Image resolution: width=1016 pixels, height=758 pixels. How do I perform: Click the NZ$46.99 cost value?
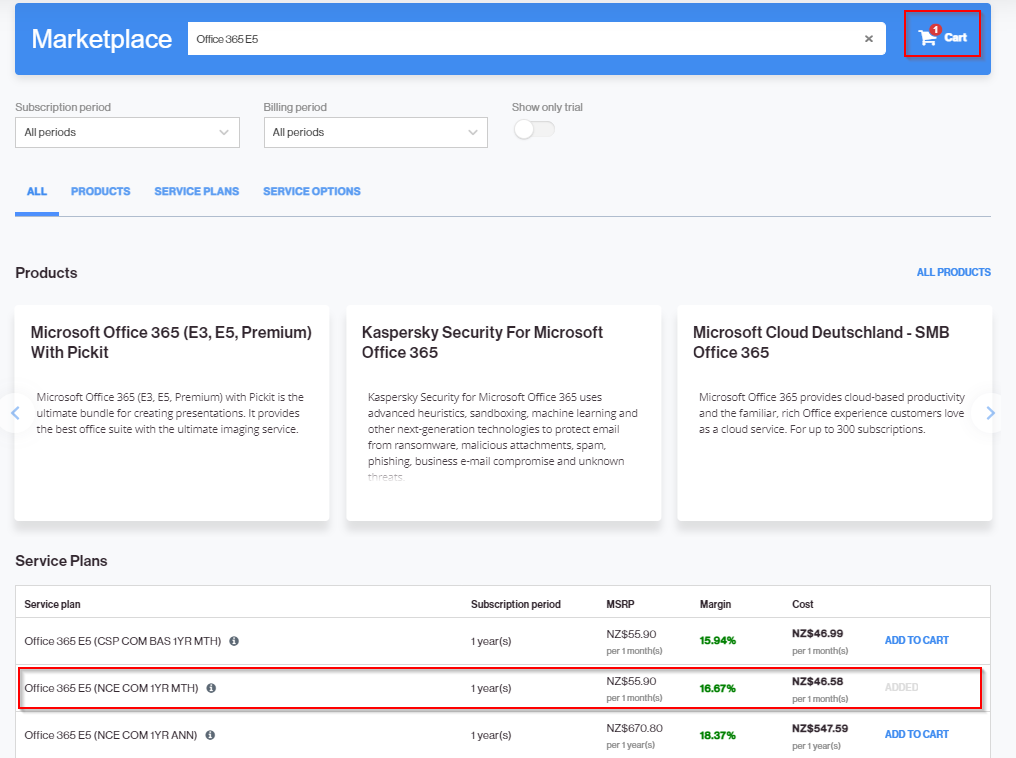[817, 633]
